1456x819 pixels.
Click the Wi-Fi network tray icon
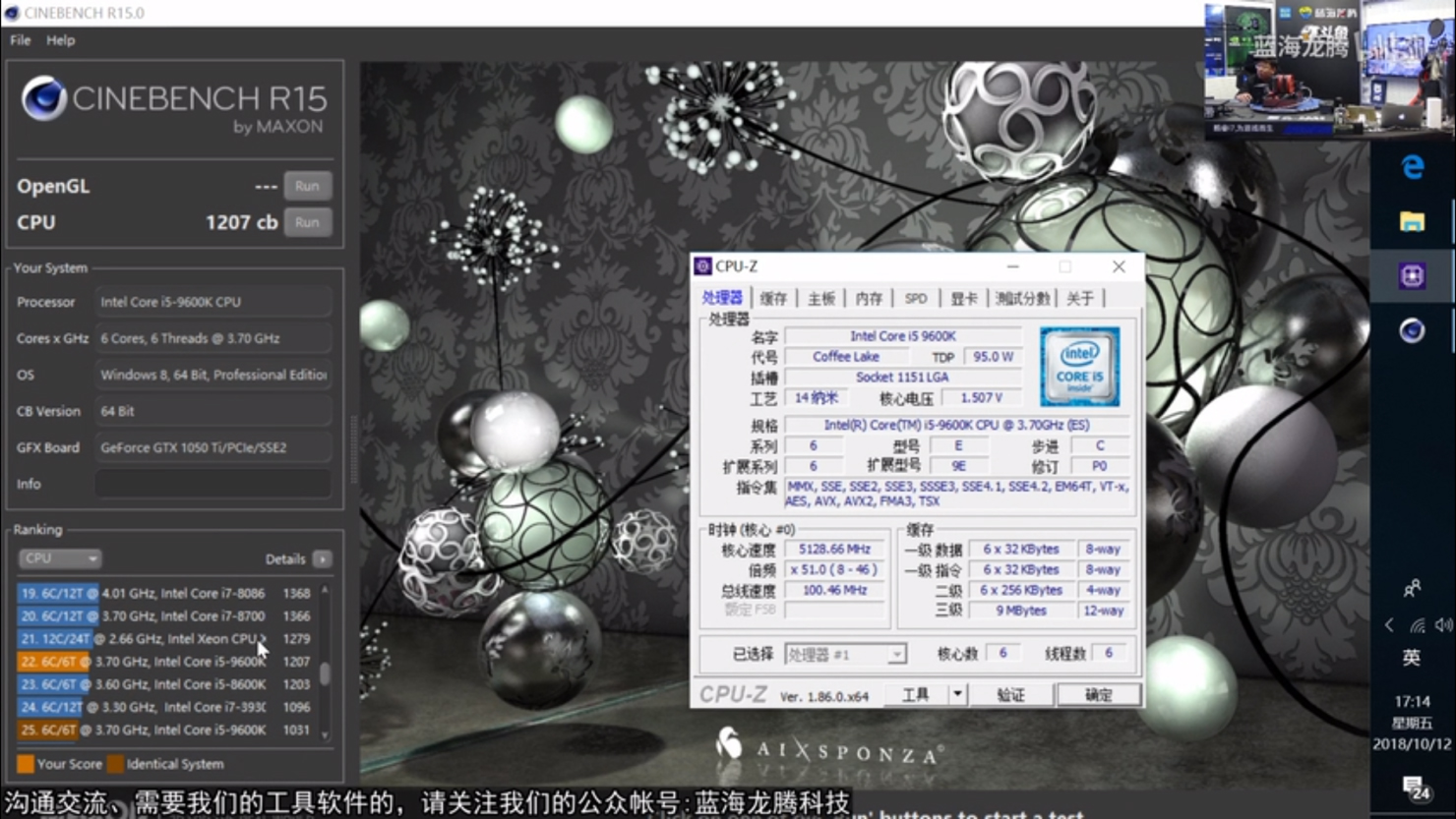click(x=1418, y=625)
